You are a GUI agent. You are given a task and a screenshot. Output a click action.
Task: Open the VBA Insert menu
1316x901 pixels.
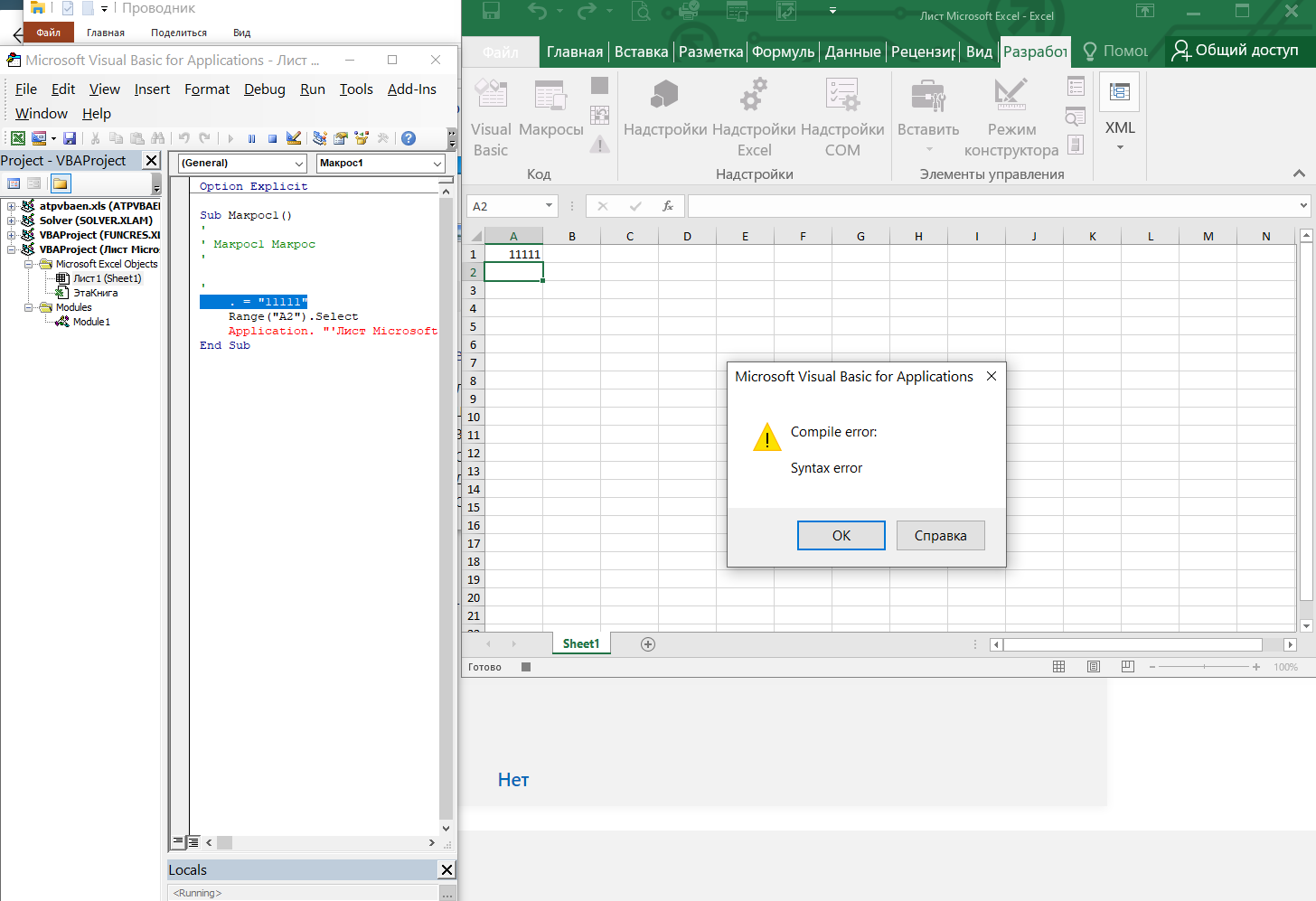point(152,89)
